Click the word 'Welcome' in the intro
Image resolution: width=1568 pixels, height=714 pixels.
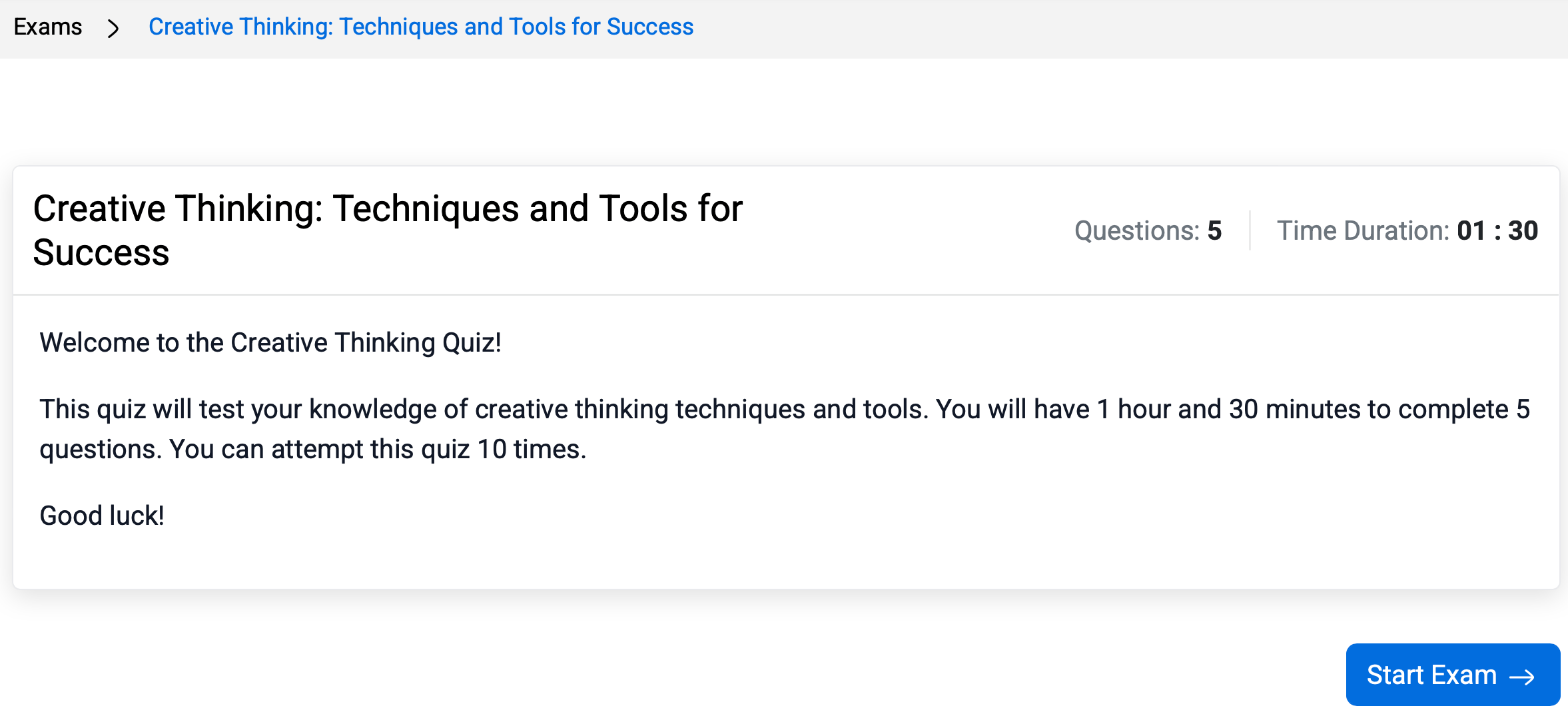[x=95, y=343]
